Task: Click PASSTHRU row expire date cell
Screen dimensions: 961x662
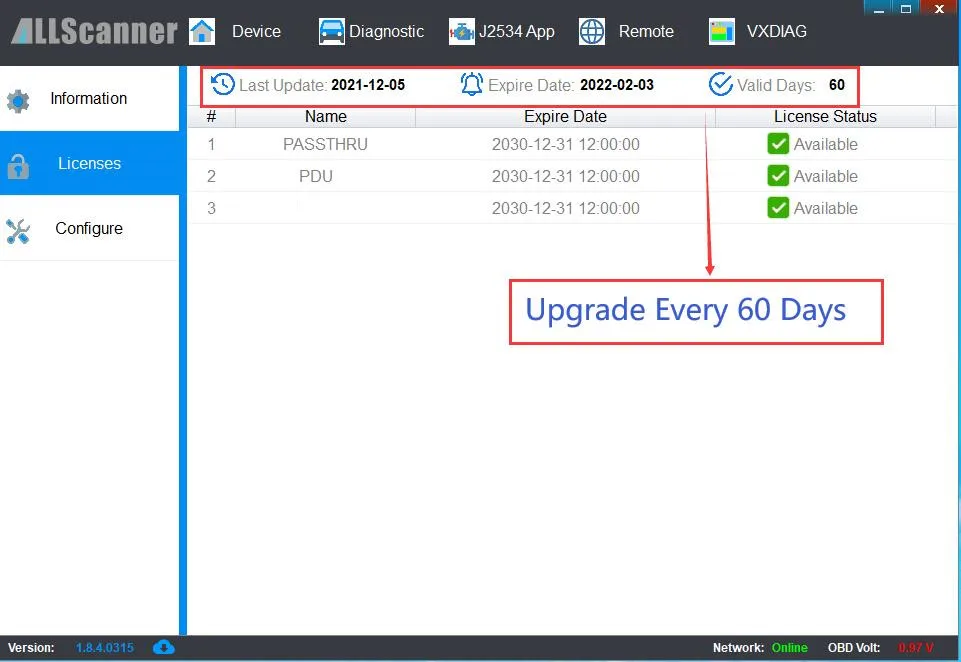Action: point(566,145)
